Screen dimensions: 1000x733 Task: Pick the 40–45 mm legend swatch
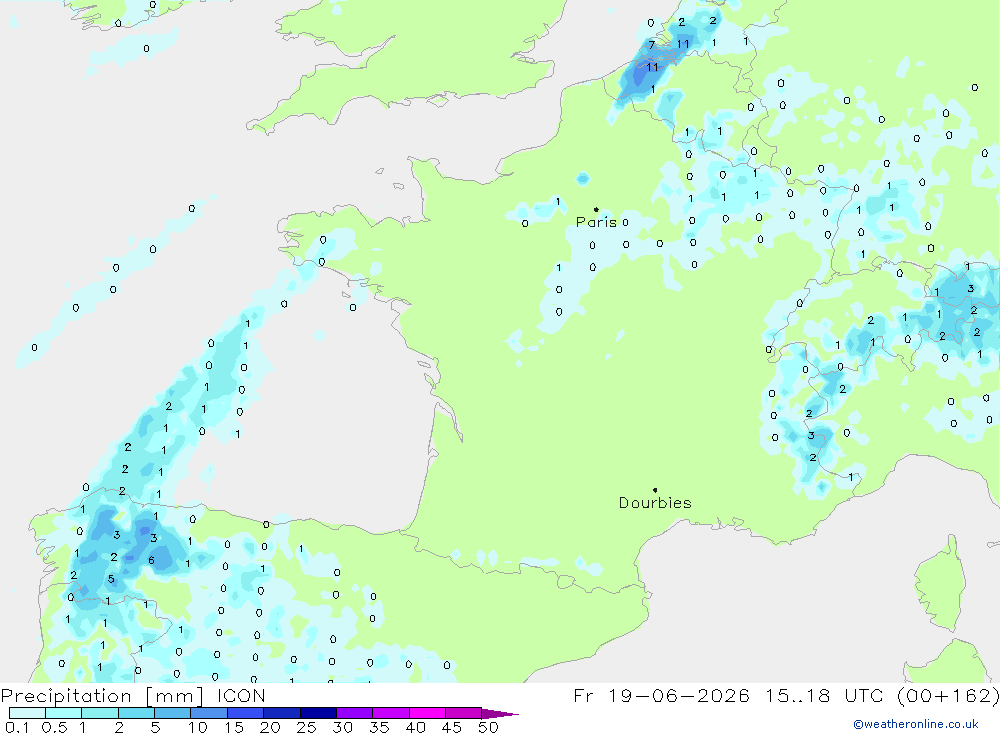tap(427, 713)
